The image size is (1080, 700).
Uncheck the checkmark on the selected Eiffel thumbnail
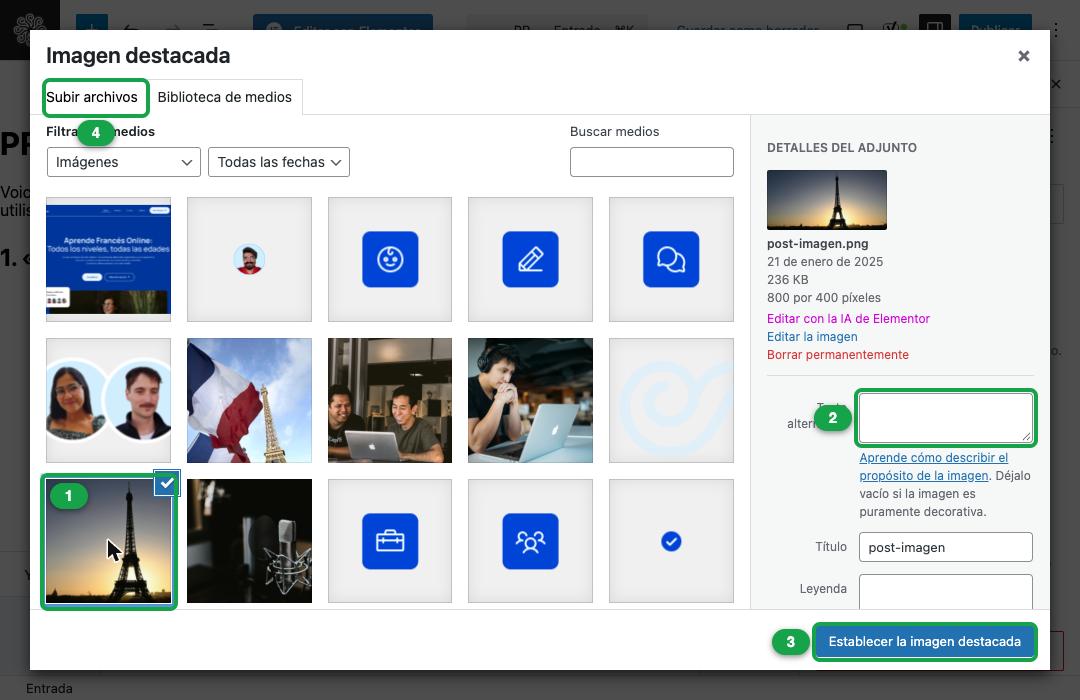[167, 483]
